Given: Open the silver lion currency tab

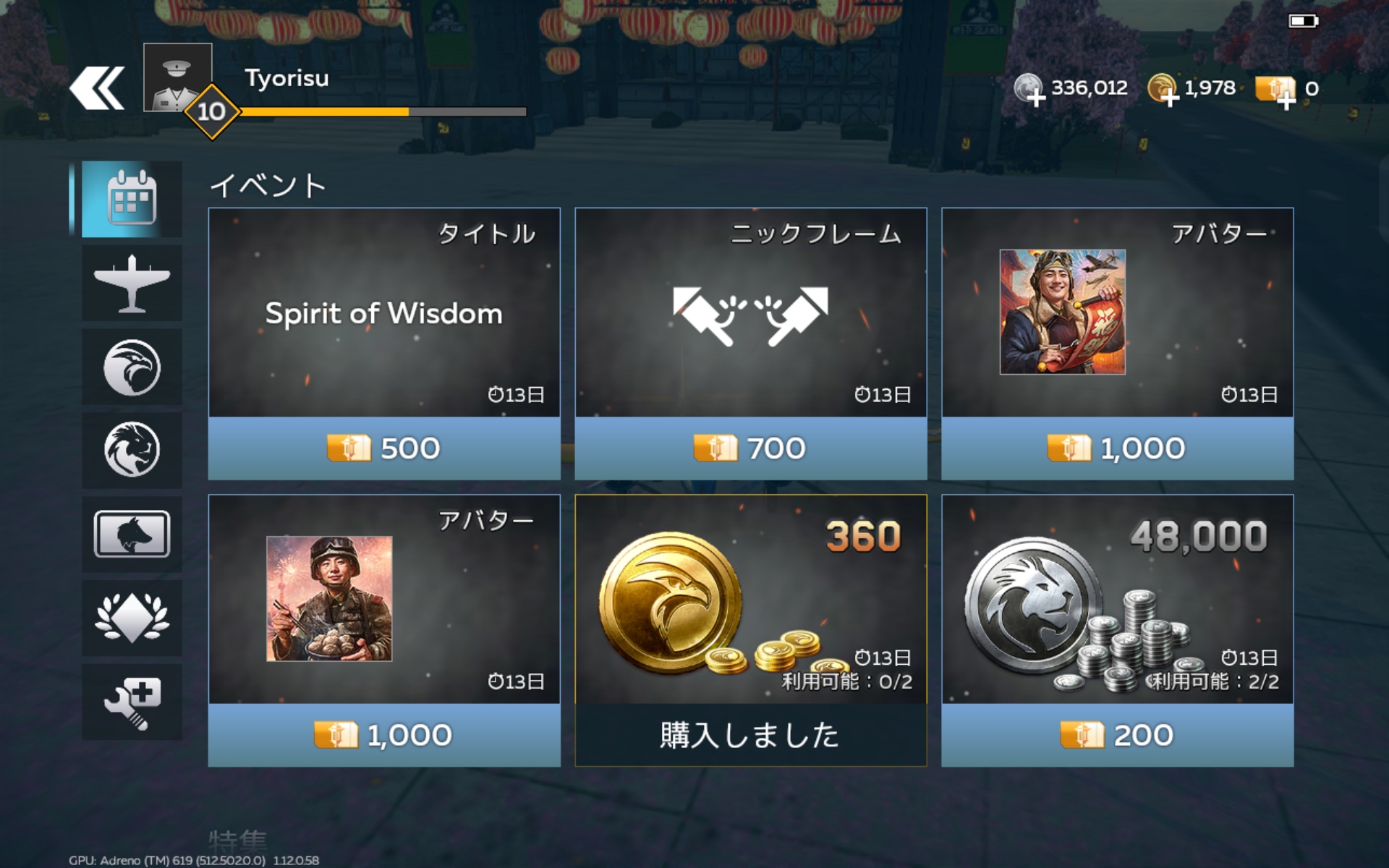Looking at the screenshot, I should [132, 450].
